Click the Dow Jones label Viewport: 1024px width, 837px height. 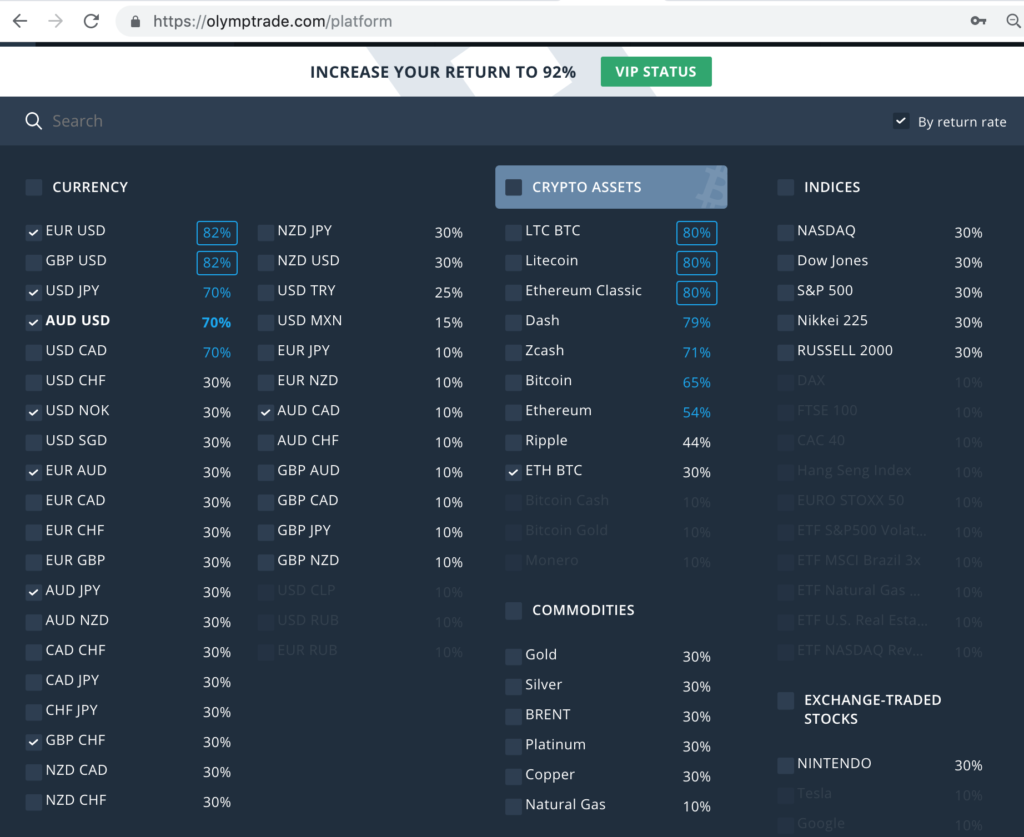(833, 261)
